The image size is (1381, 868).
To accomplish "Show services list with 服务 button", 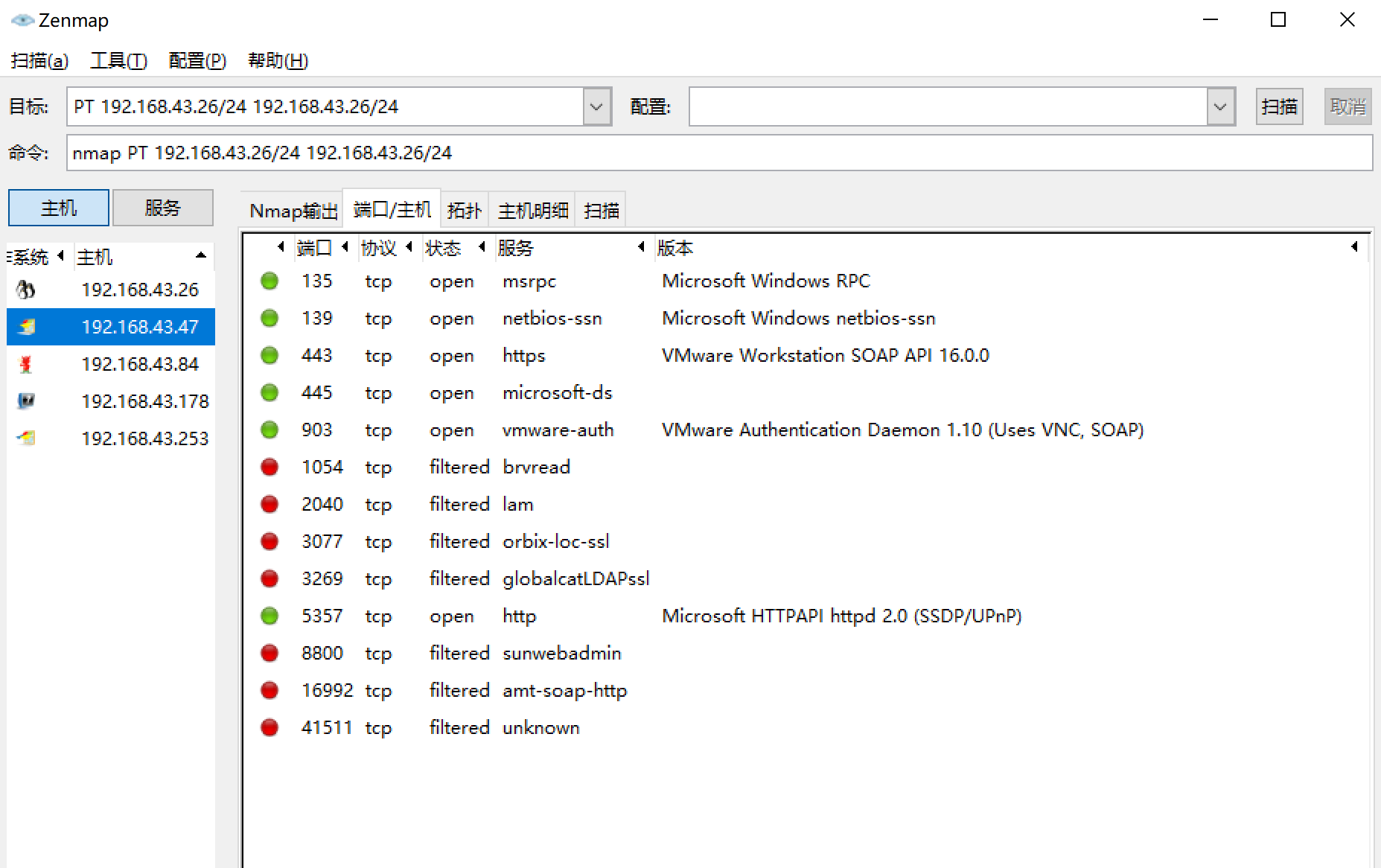I will click(162, 208).
